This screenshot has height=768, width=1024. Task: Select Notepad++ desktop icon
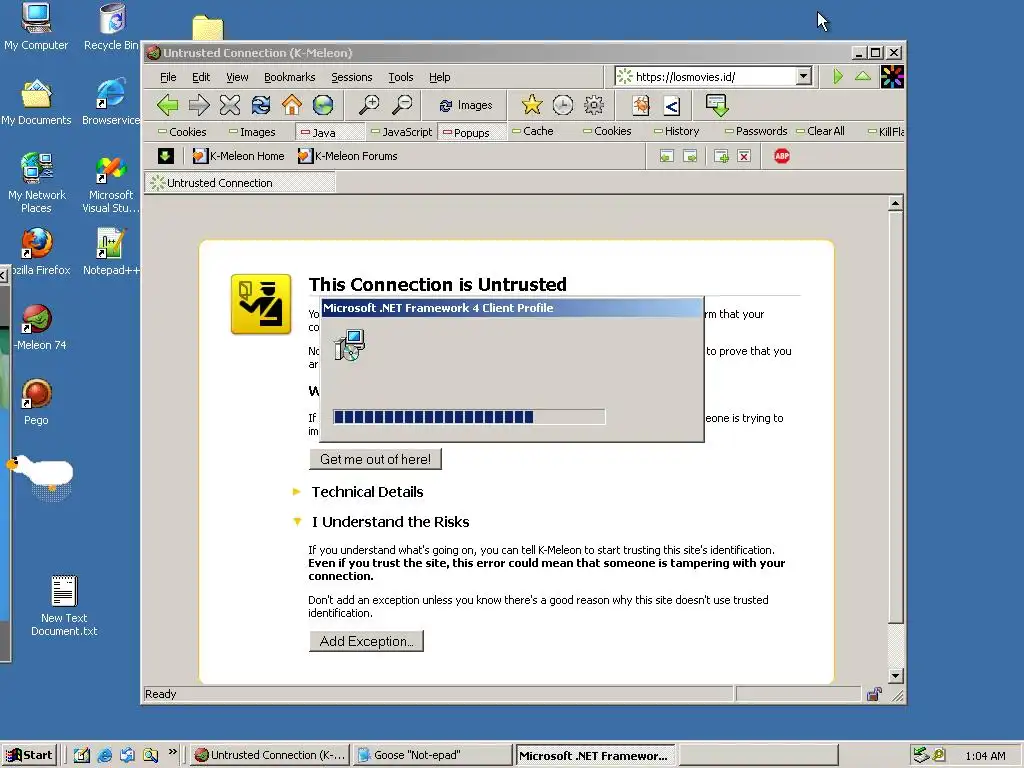coord(110,251)
